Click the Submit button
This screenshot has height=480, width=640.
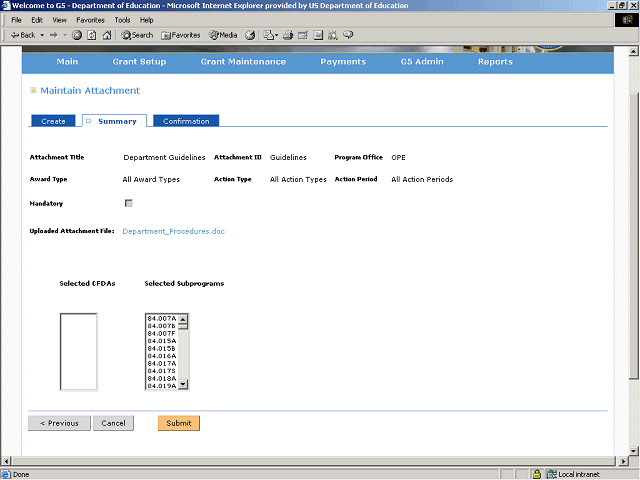click(179, 423)
